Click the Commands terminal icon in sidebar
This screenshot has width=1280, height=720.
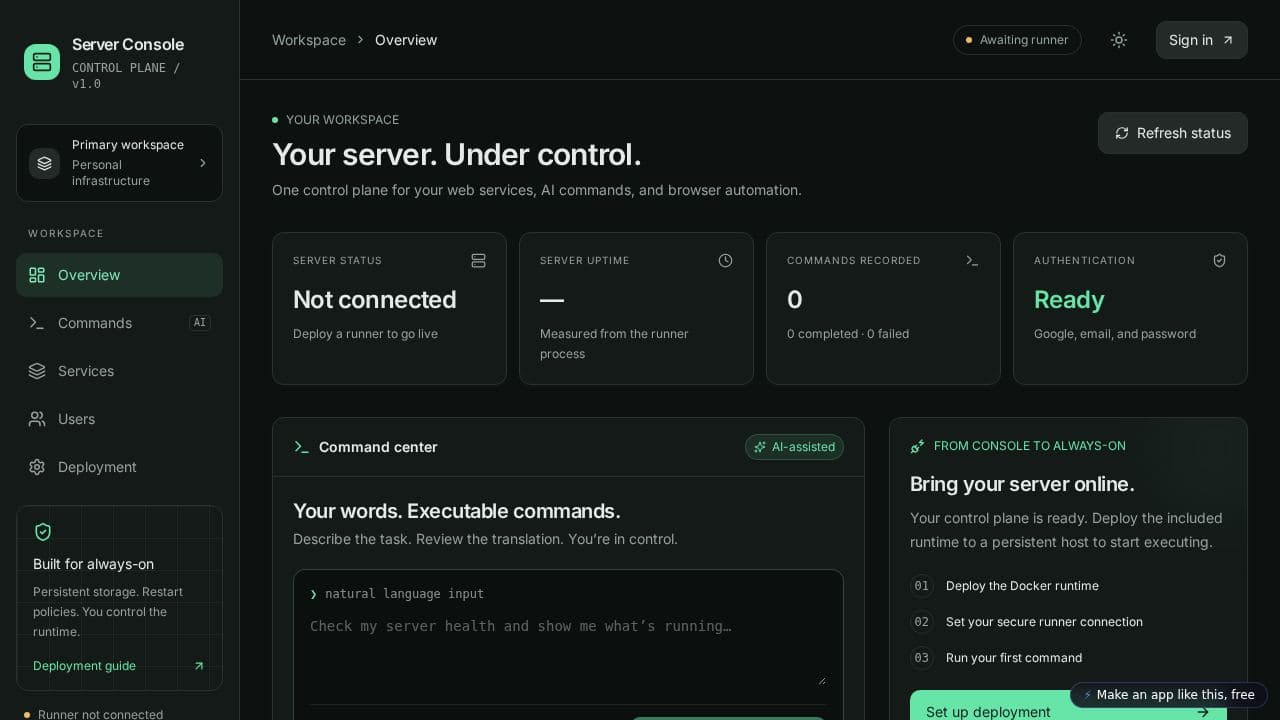37,323
